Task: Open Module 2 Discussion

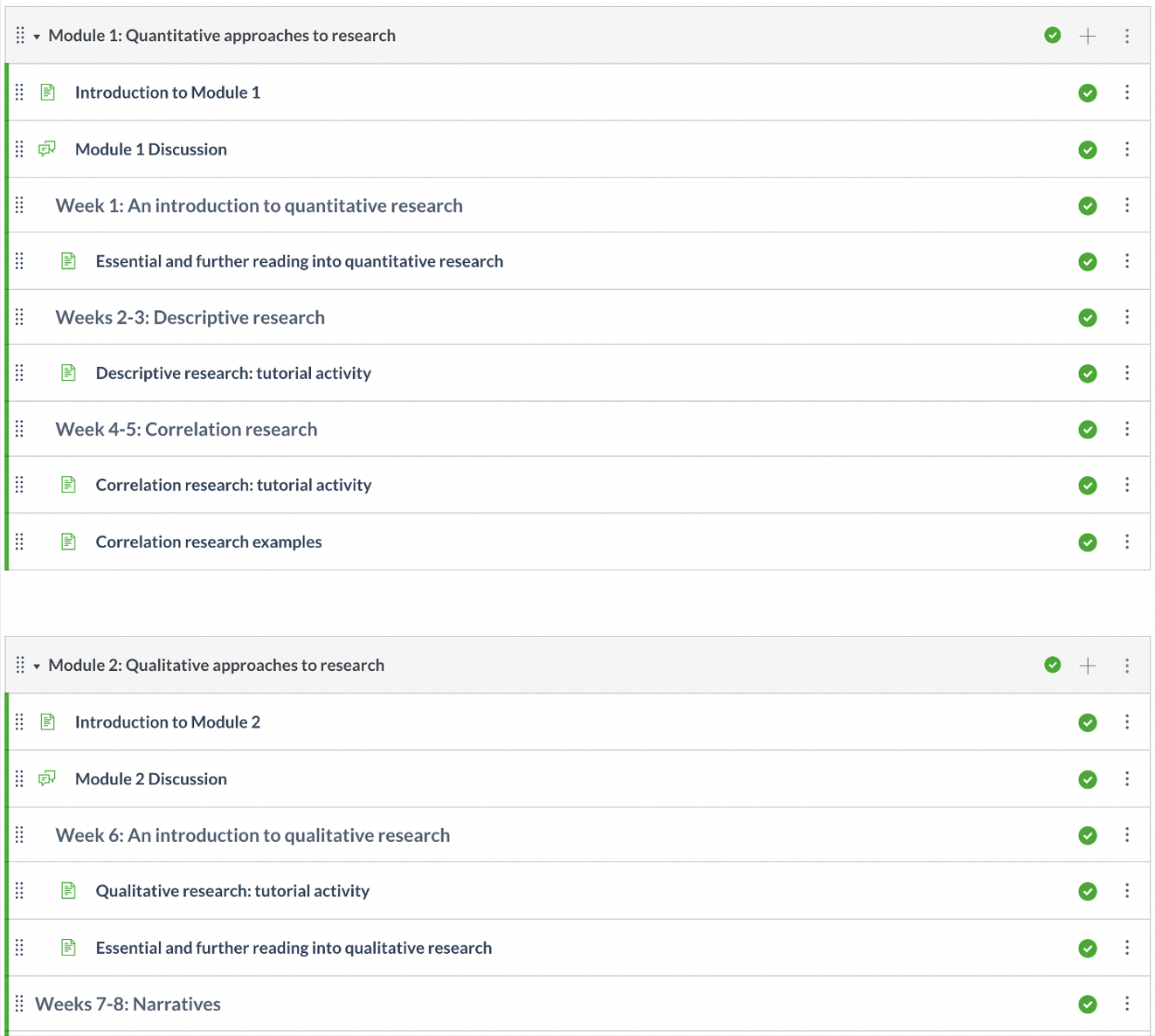Action: pyautogui.click(x=151, y=779)
